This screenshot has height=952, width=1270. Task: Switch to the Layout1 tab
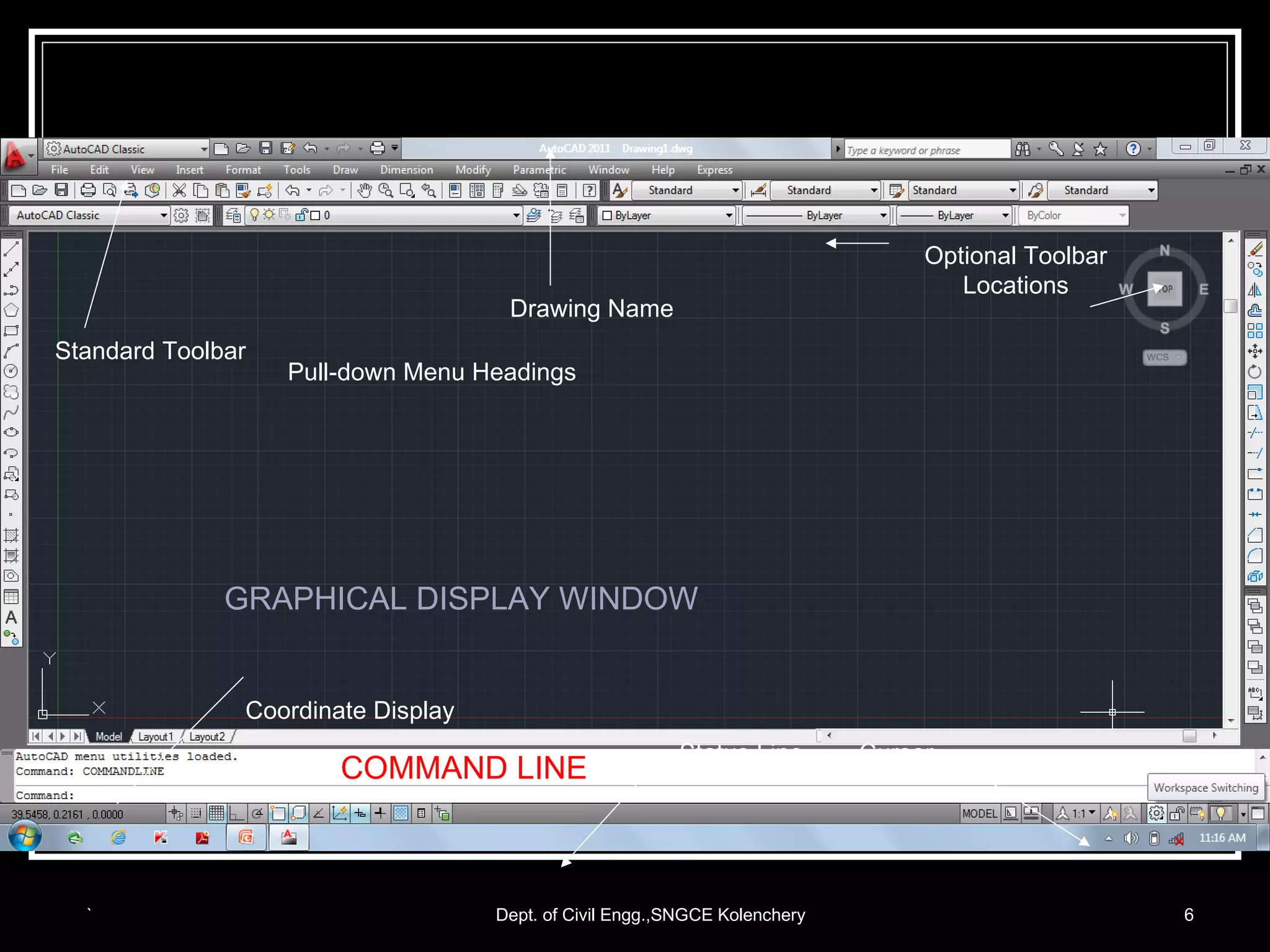coord(155,736)
